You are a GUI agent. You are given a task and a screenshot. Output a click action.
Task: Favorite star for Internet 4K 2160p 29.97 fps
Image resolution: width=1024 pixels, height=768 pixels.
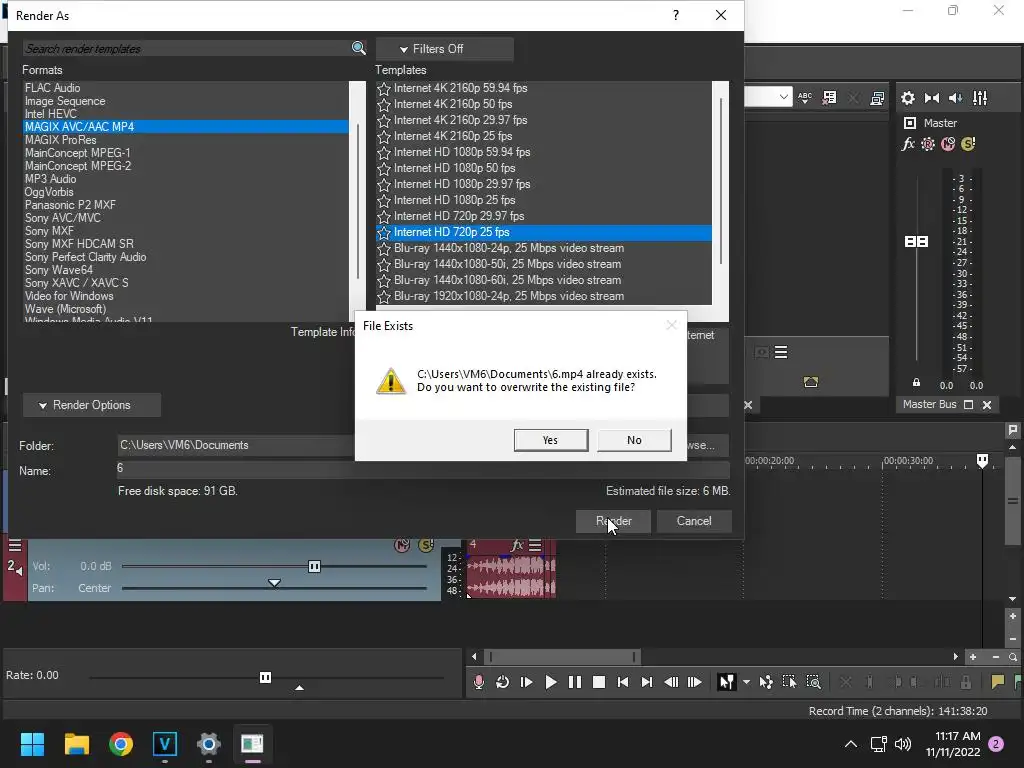pyautogui.click(x=384, y=120)
